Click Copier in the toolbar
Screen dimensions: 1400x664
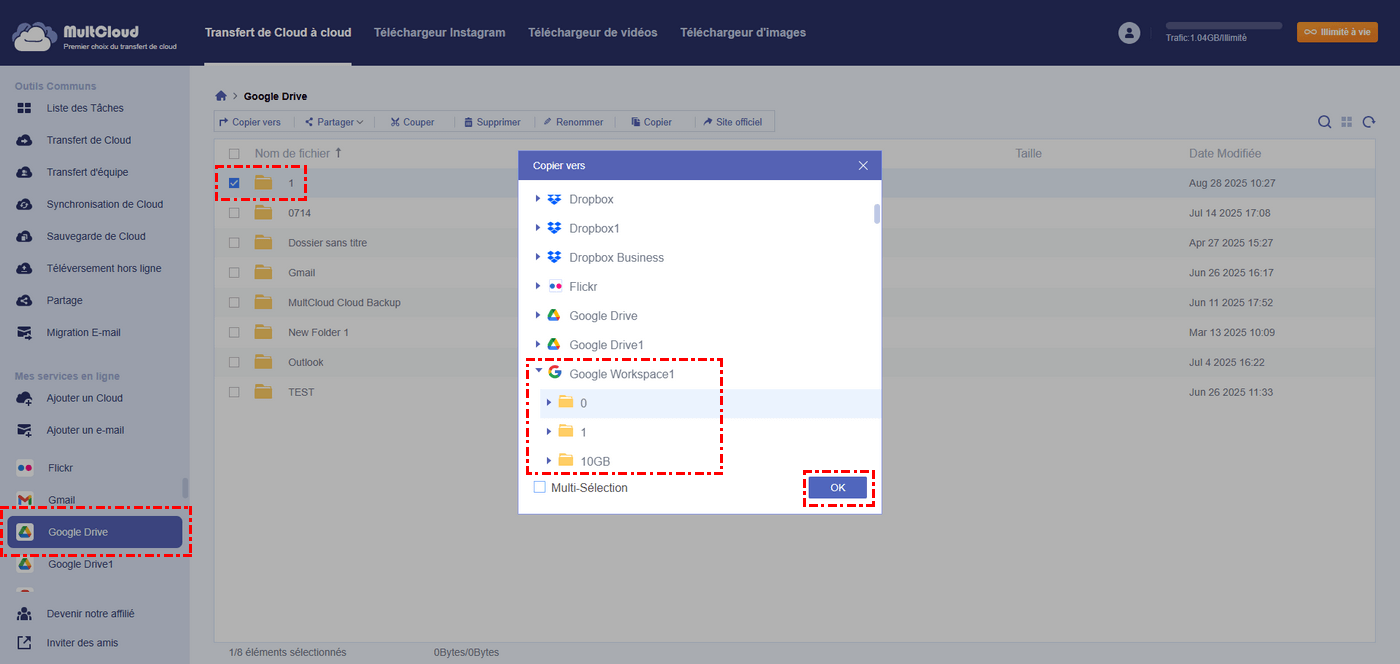point(651,122)
